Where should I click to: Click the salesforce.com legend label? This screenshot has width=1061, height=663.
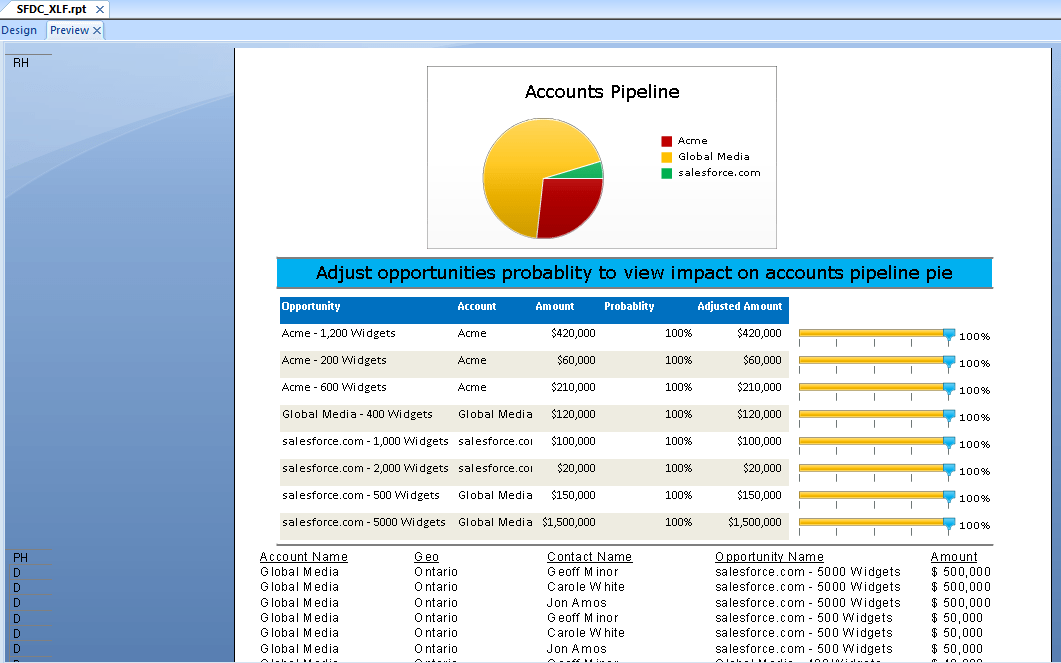(719, 173)
